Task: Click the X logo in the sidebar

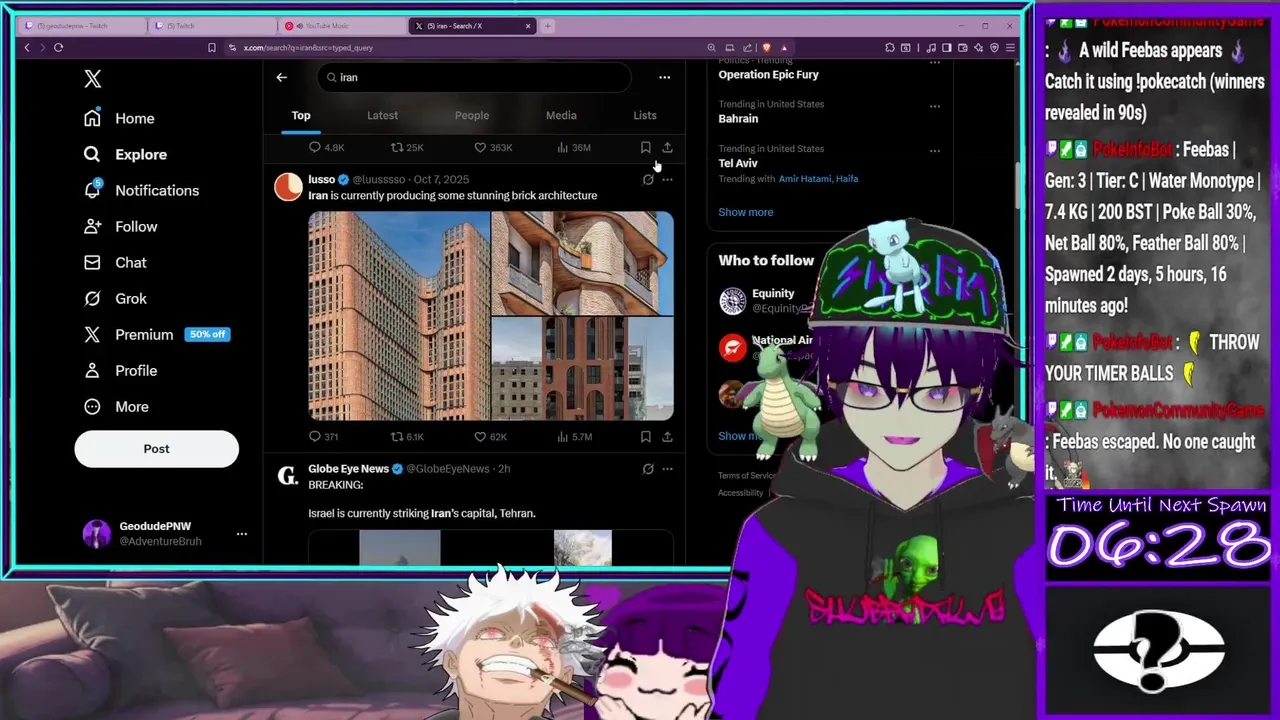Action: point(92,78)
